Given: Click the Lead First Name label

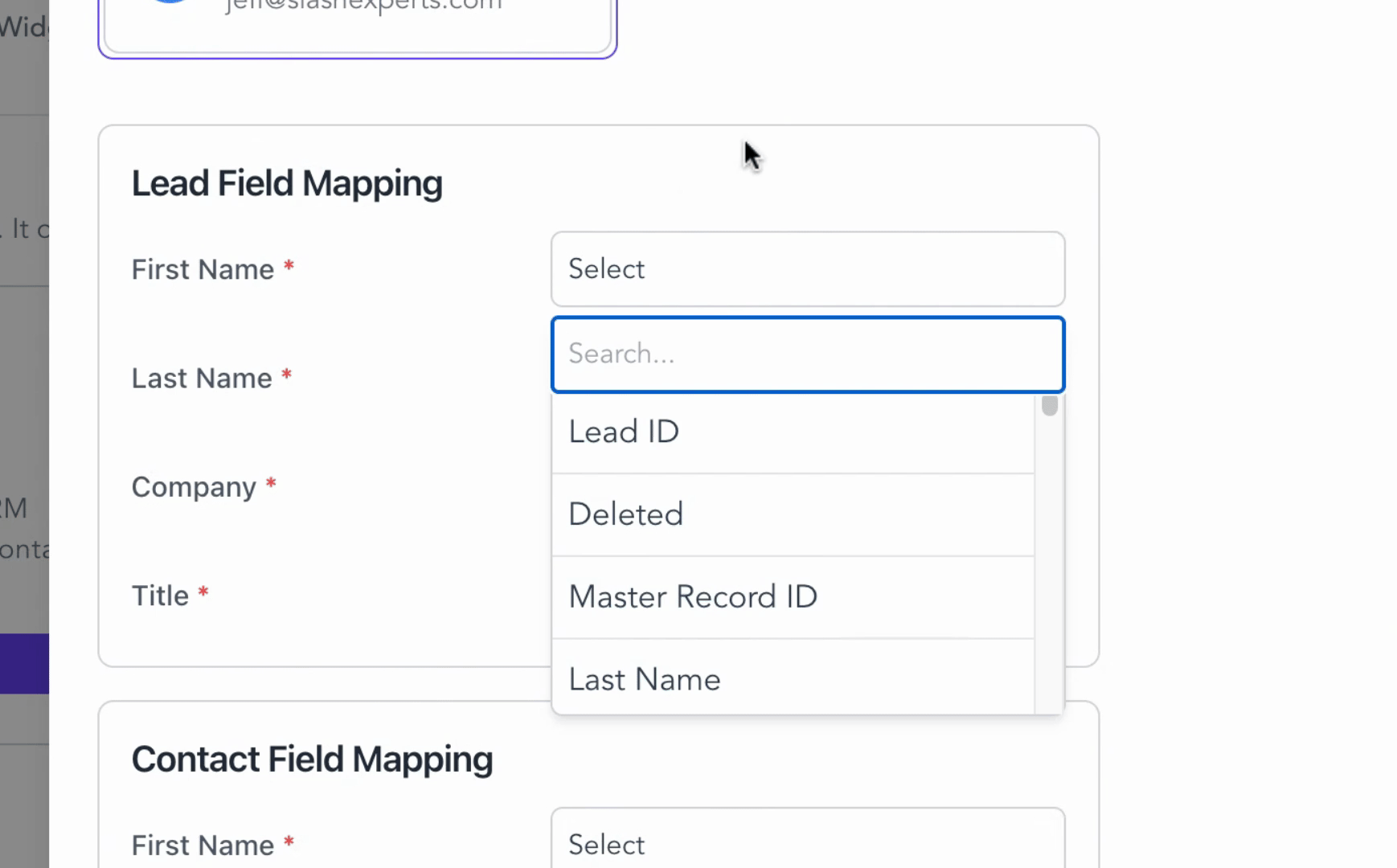Looking at the screenshot, I should tap(203, 269).
